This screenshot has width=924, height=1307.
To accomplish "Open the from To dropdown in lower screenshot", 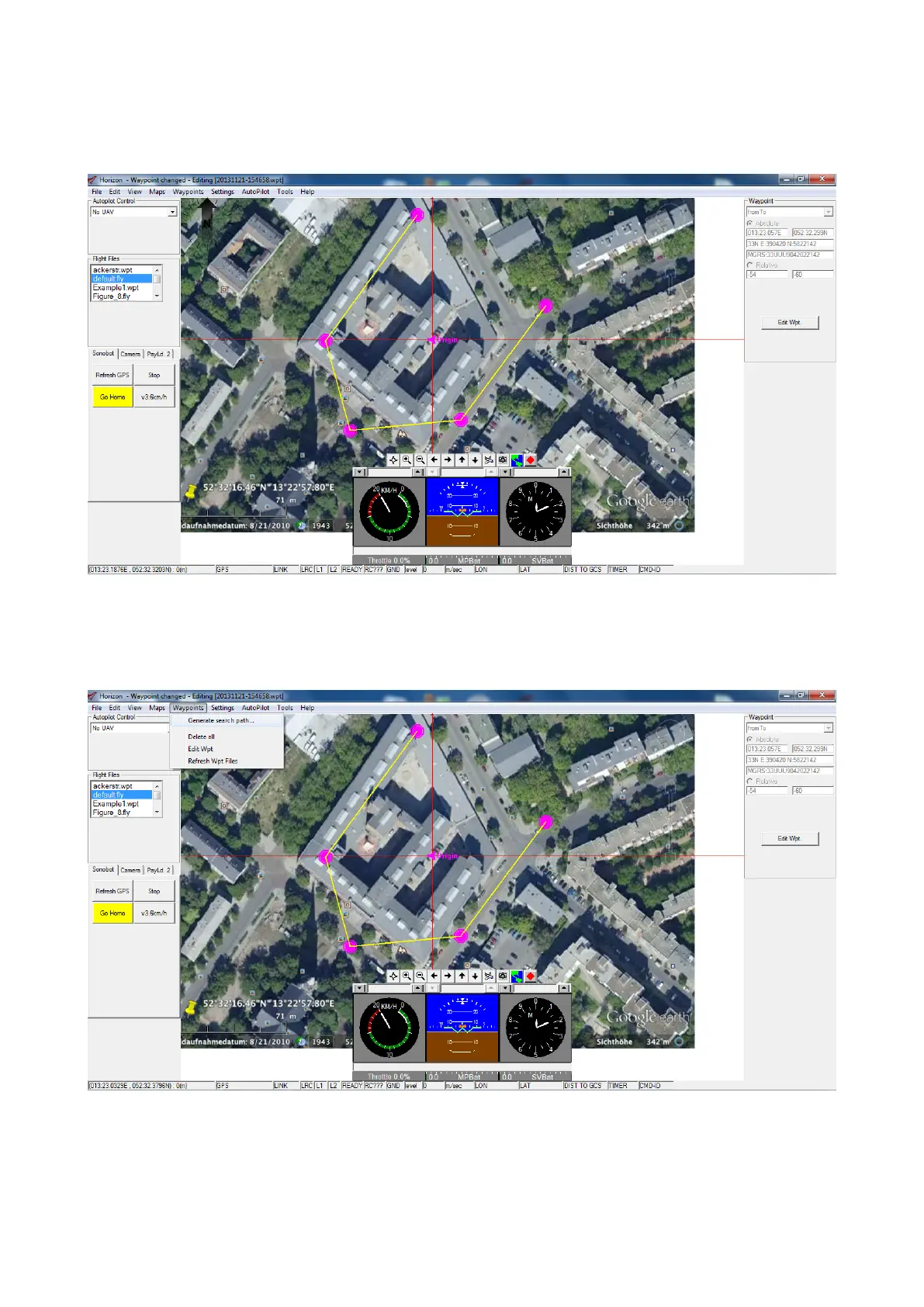I will click(x=829, y=728).
